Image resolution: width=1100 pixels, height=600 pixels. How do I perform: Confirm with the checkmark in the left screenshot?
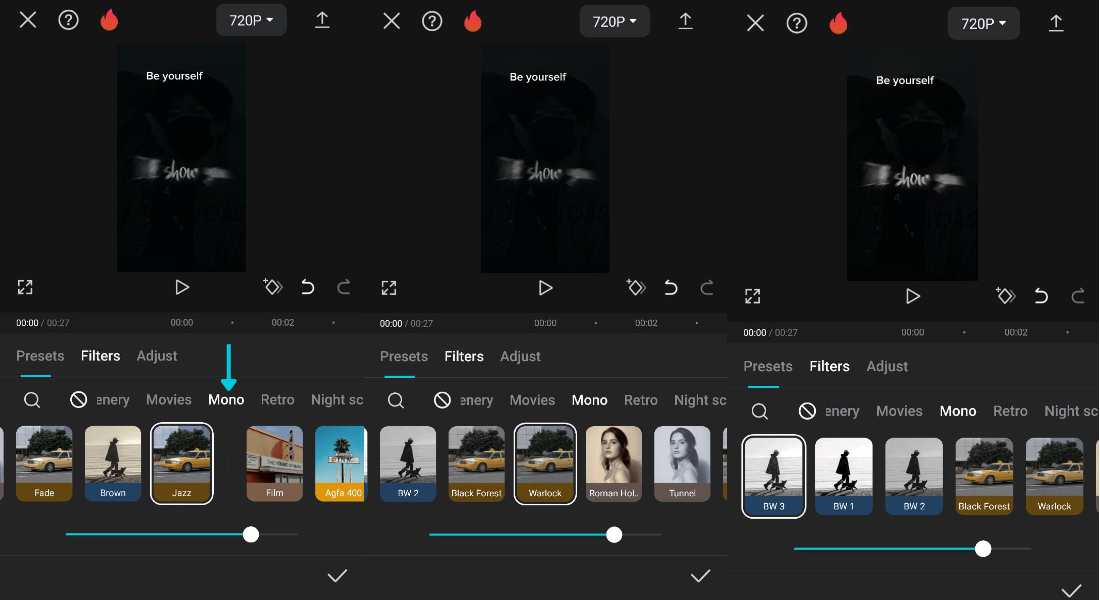(337, 575)
